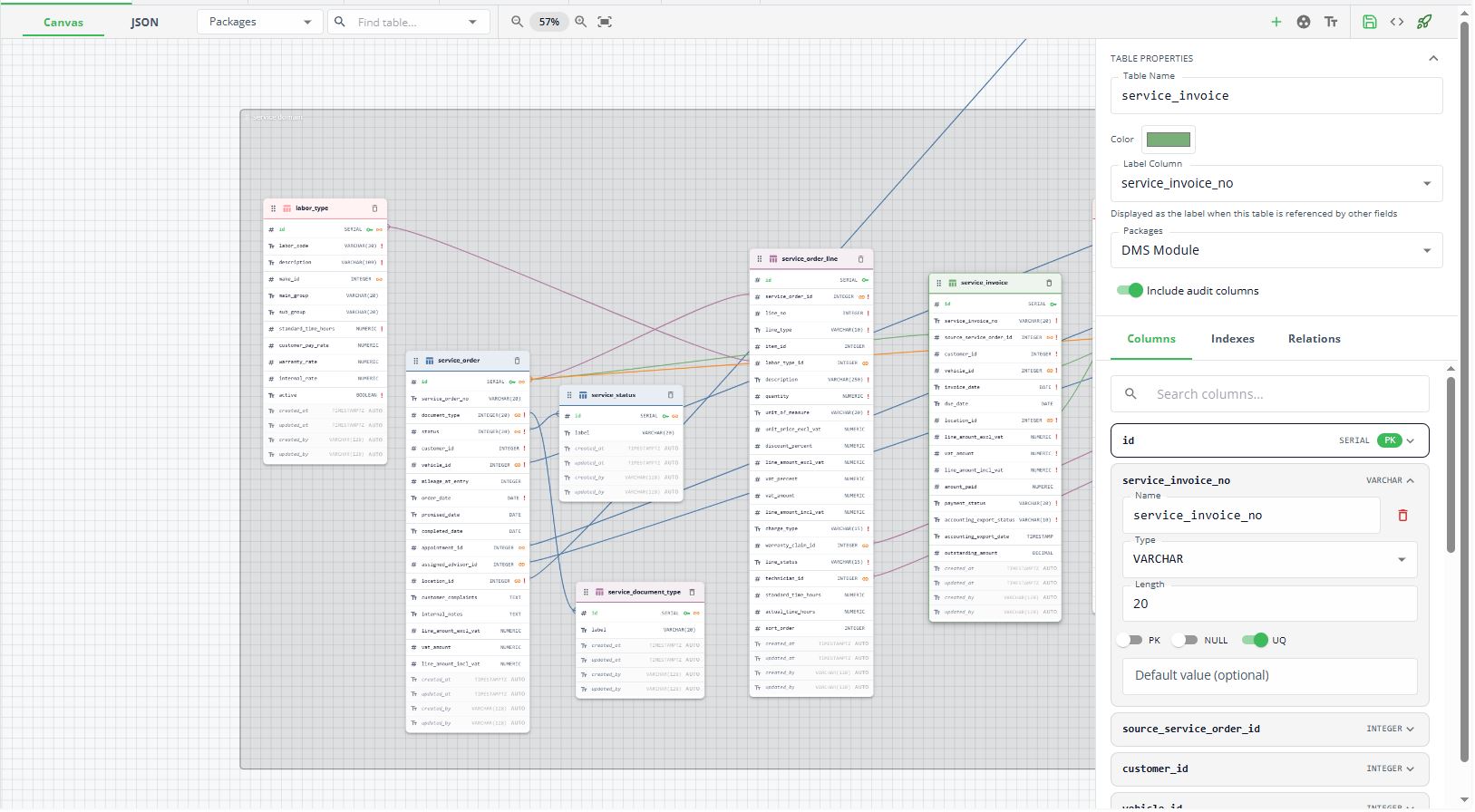The width and height of the screenshot is (1475, 812).
Task: Toggle the PK switch for service_invoice_no
Action: tap(1129, 640)
